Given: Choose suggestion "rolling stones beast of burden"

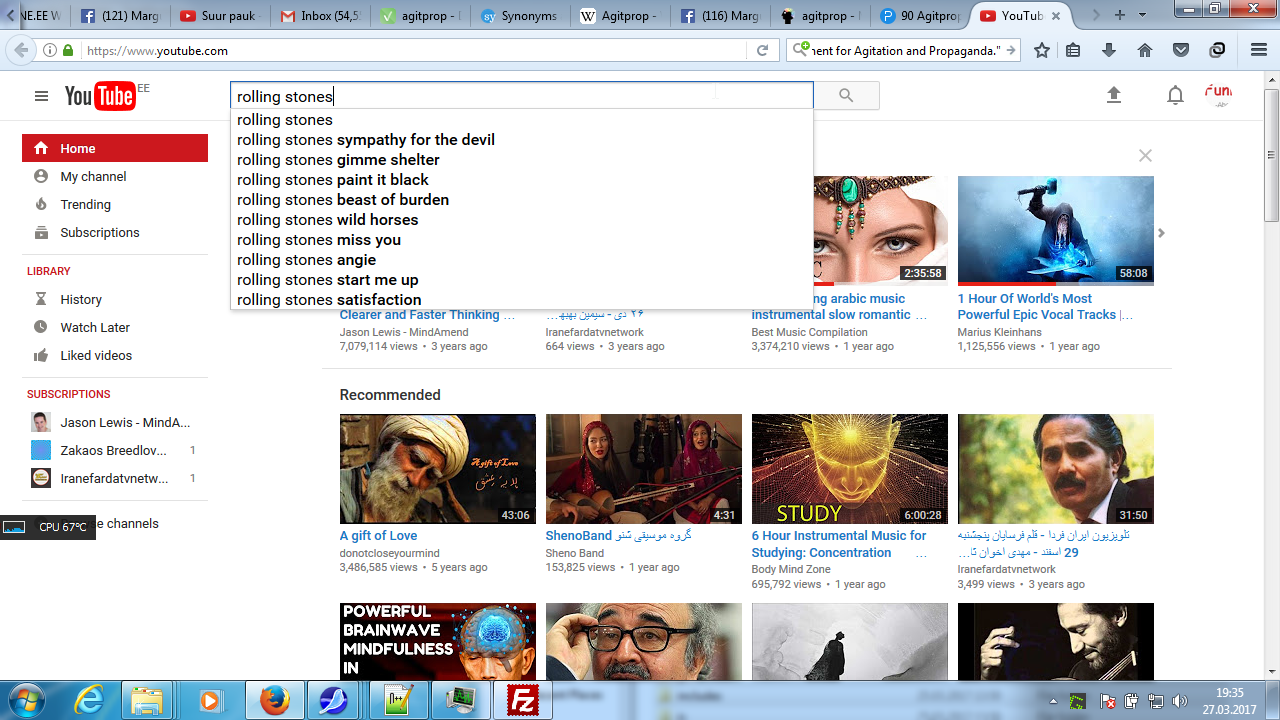Looking at the screenshot, I should pyautogui.click(x=522, y=200).
